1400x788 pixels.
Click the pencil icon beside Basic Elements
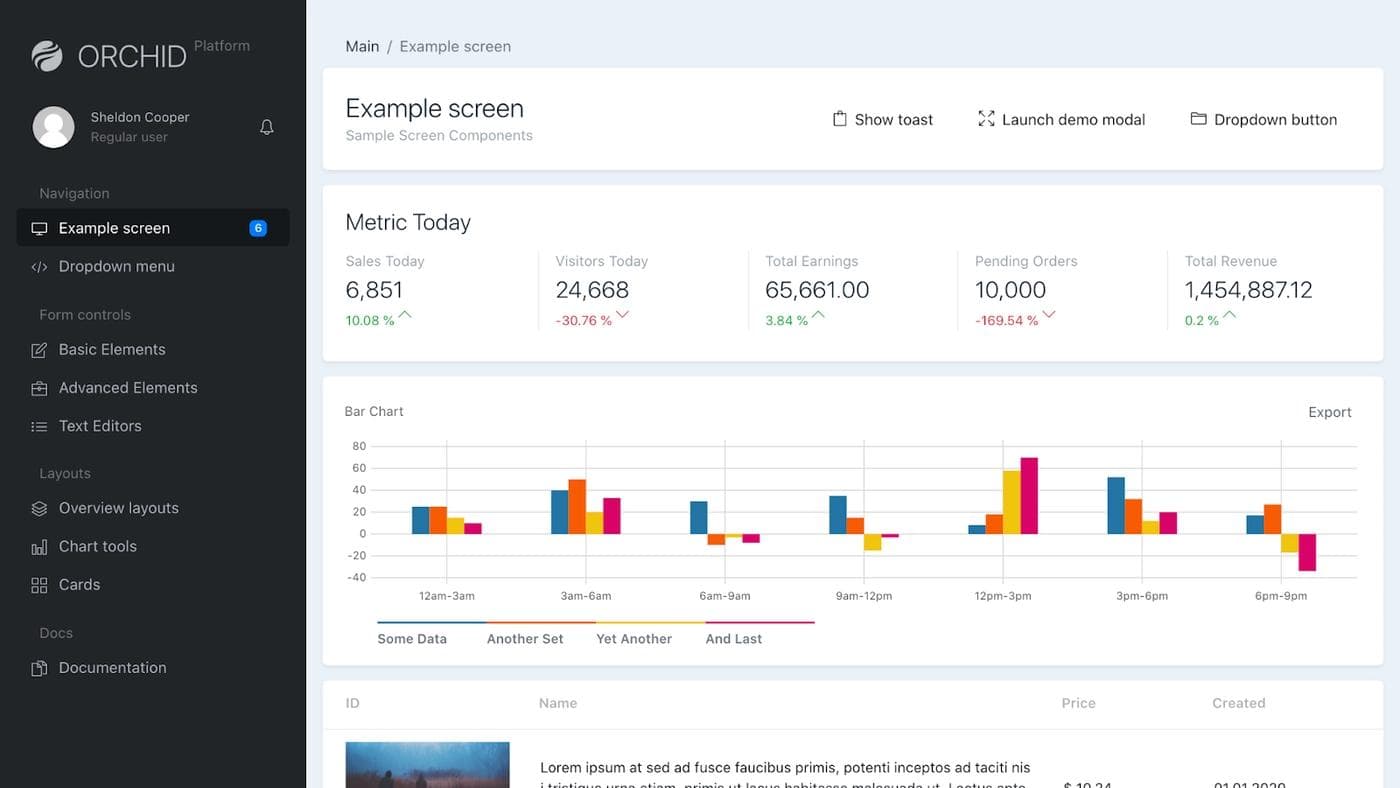(39, 350)
